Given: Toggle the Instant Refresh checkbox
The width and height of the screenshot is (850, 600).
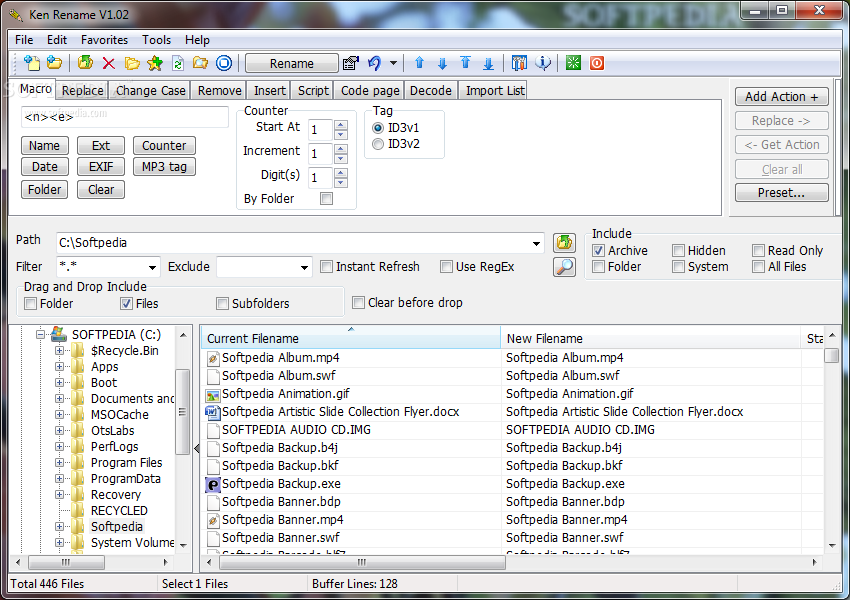Looking at the screenshot, I should (326, 267).
